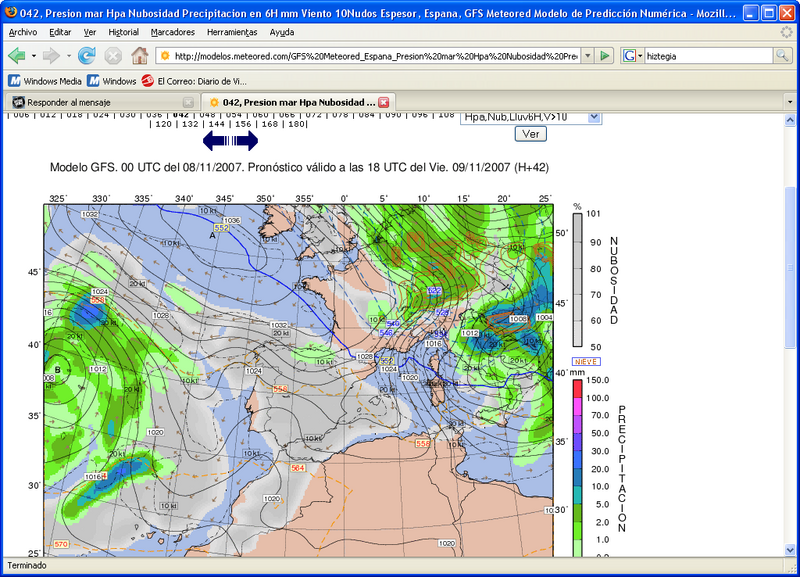Screen dimensions: 800x577
Task: Click the Forward navigation arrow
Action: [50, 56]
